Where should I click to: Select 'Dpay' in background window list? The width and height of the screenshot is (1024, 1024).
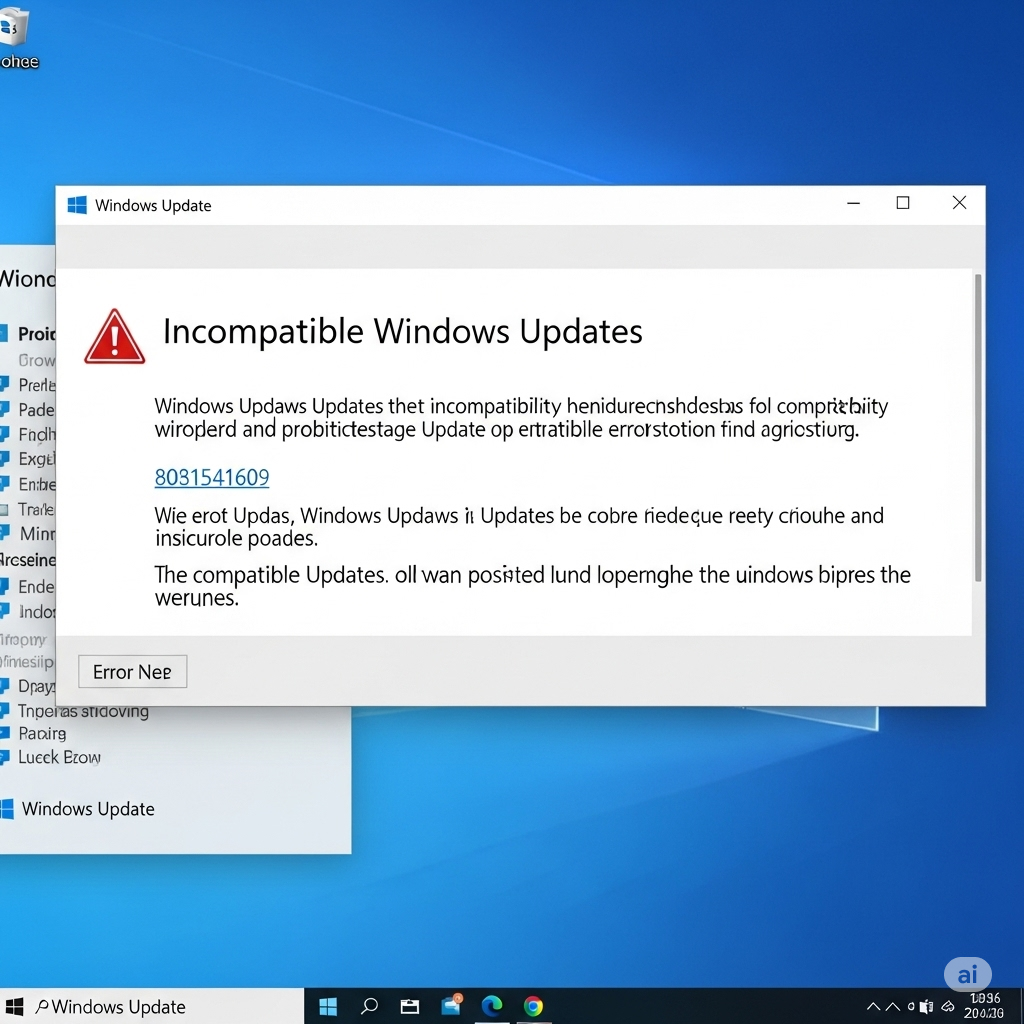point(37,686)
